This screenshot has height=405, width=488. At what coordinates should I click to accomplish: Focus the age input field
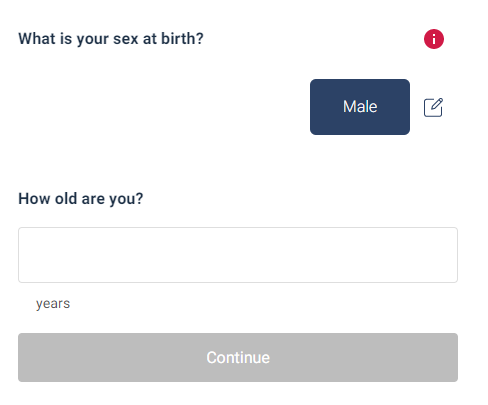238,255
